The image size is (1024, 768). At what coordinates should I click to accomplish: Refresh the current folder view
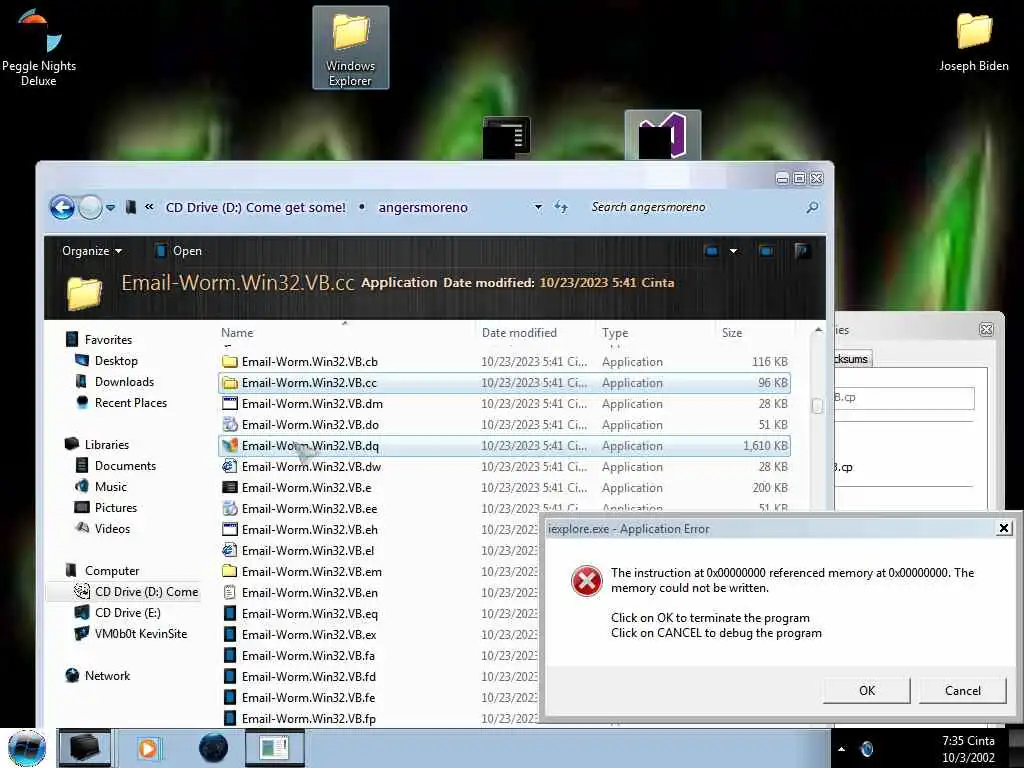(561, 207)
